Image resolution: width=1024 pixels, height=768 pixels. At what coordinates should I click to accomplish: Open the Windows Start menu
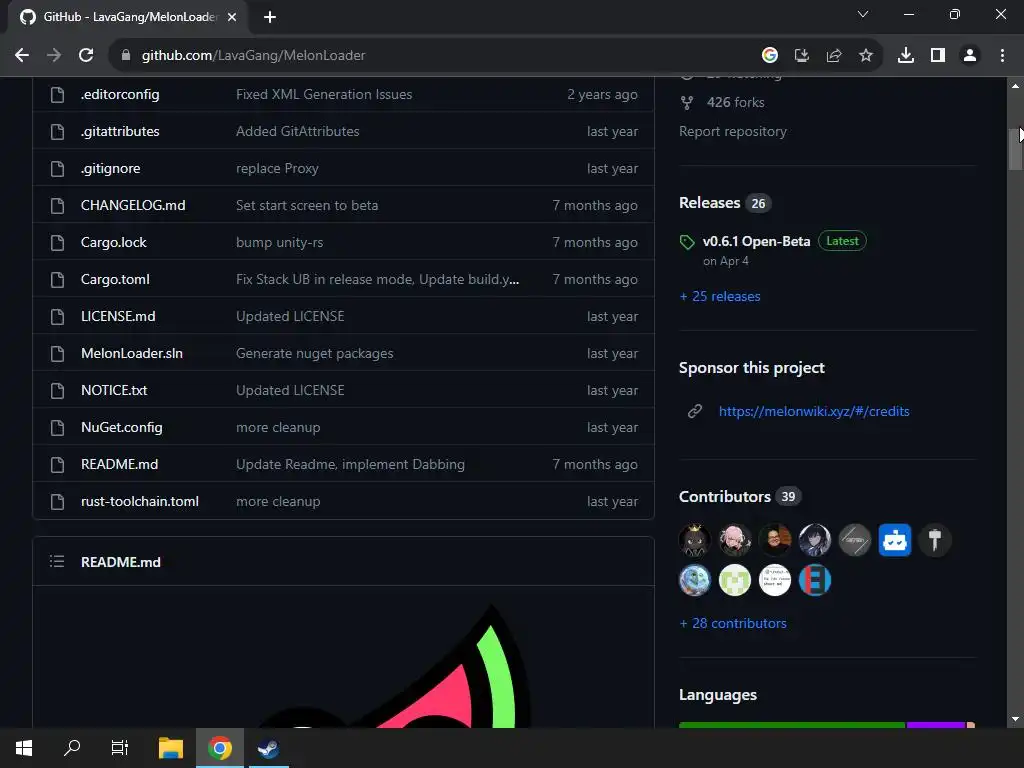24,748
